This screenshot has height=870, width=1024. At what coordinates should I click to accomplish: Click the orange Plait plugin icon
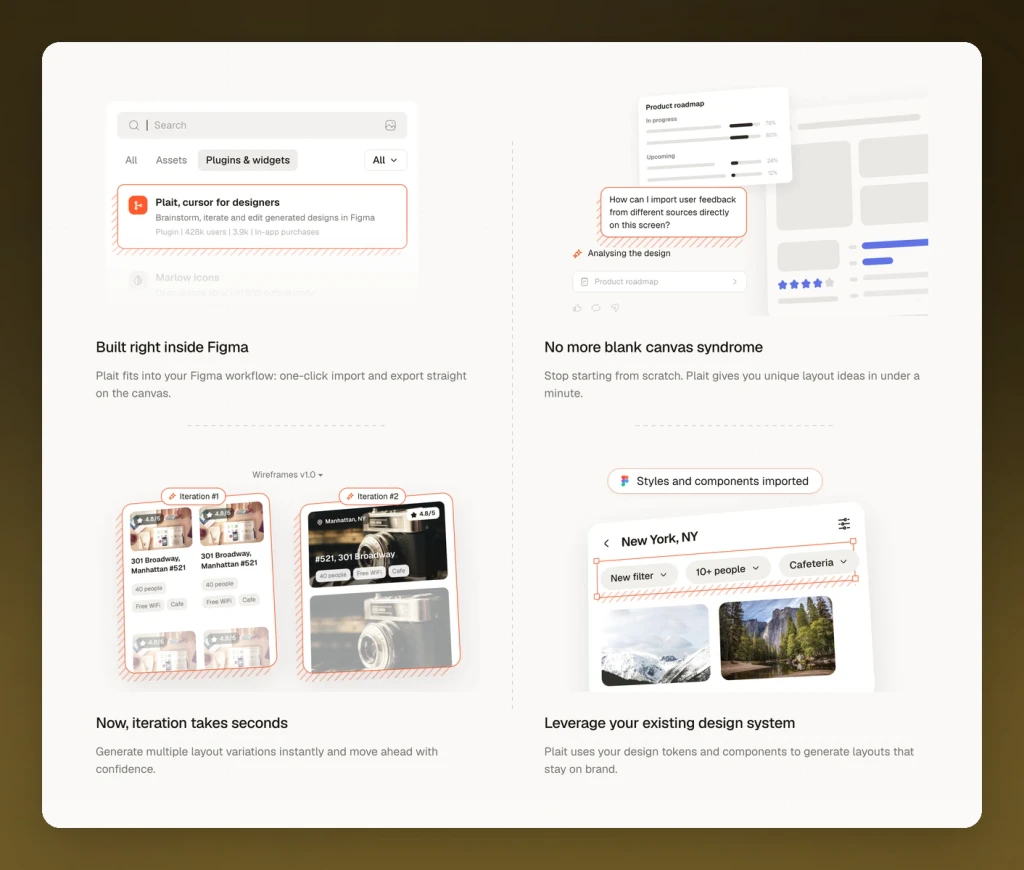point(138,205)
